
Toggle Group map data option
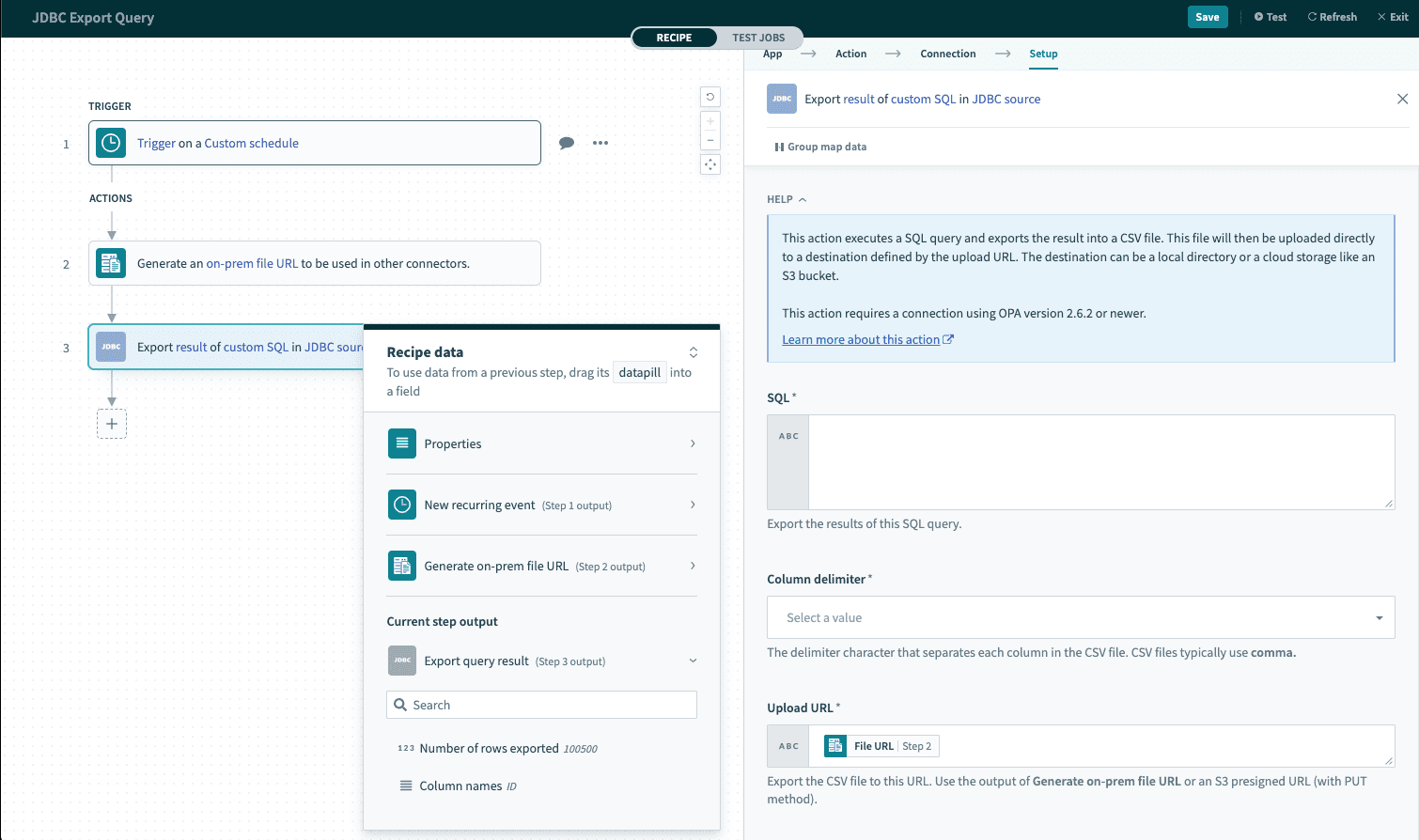pyautogui.click(x=820, y=147)
